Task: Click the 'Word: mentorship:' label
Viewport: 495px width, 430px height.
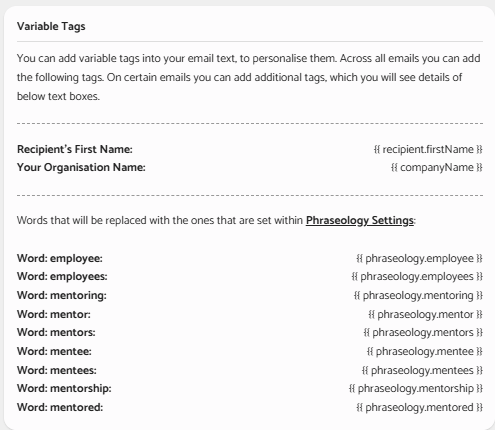Action: [x=64, y=388]
